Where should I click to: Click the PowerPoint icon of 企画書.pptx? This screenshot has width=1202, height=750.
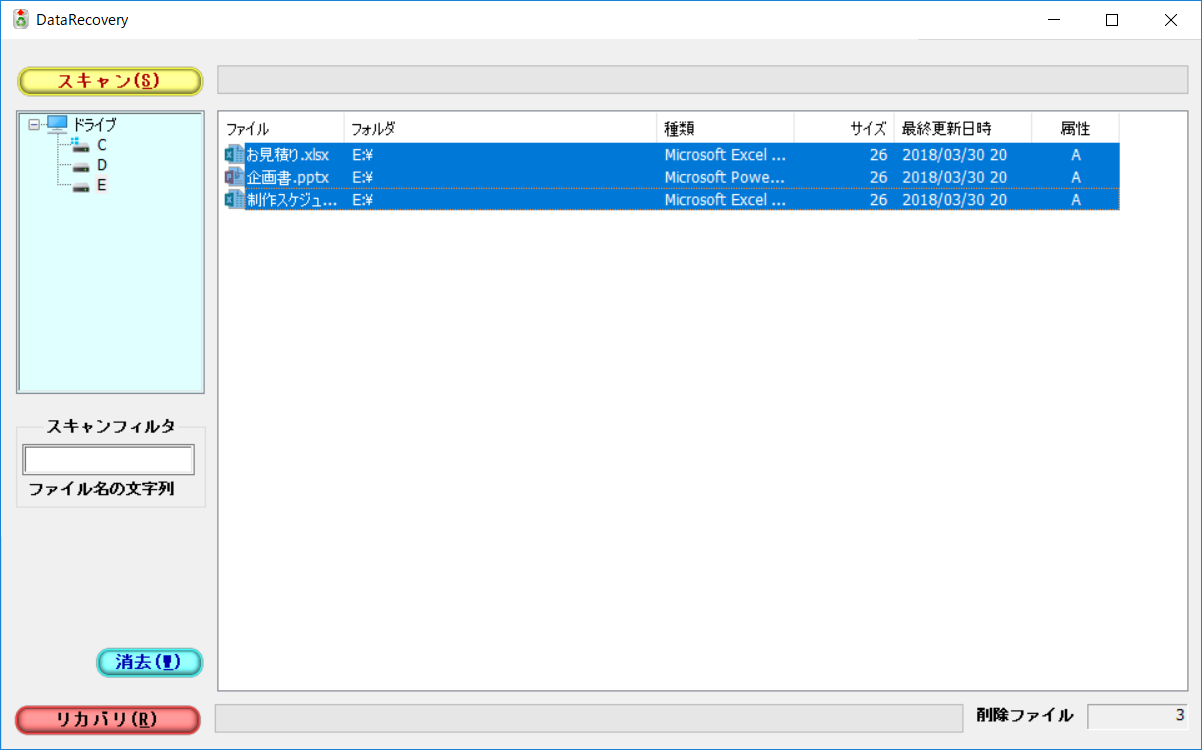(x=235, y=176)
